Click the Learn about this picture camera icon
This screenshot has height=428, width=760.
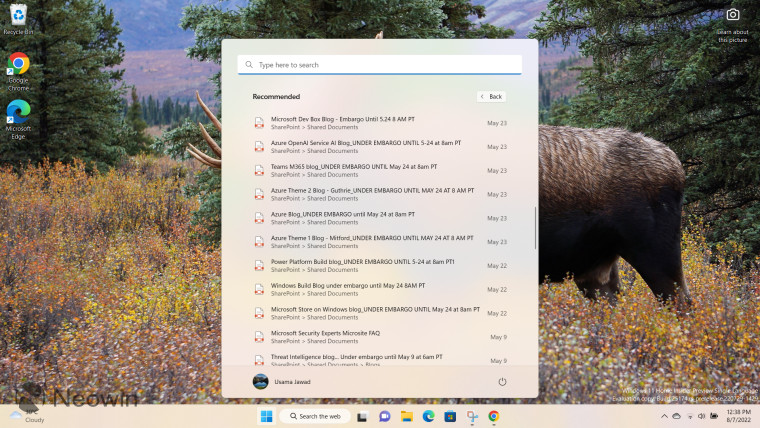pyautogui.click(x=733, y=15)
